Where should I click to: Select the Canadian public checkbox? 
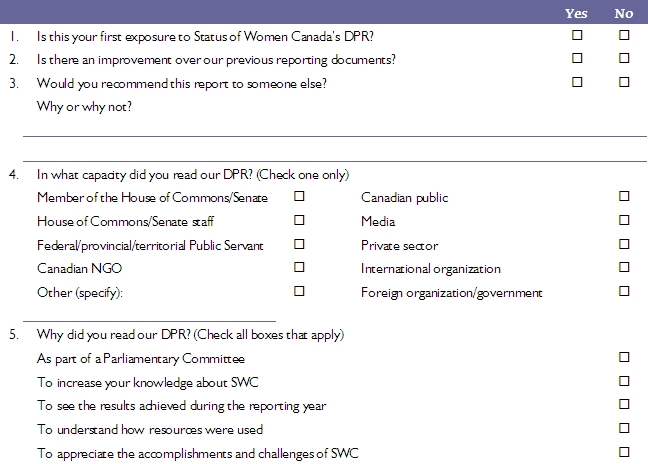[624, 196]
